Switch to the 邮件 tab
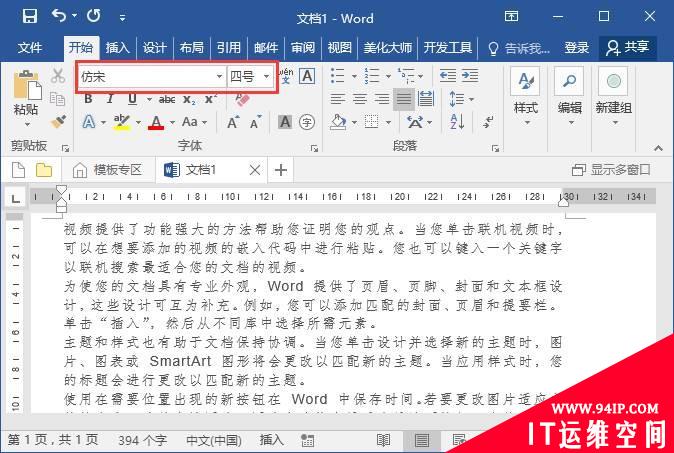 [x=266, y=47]
